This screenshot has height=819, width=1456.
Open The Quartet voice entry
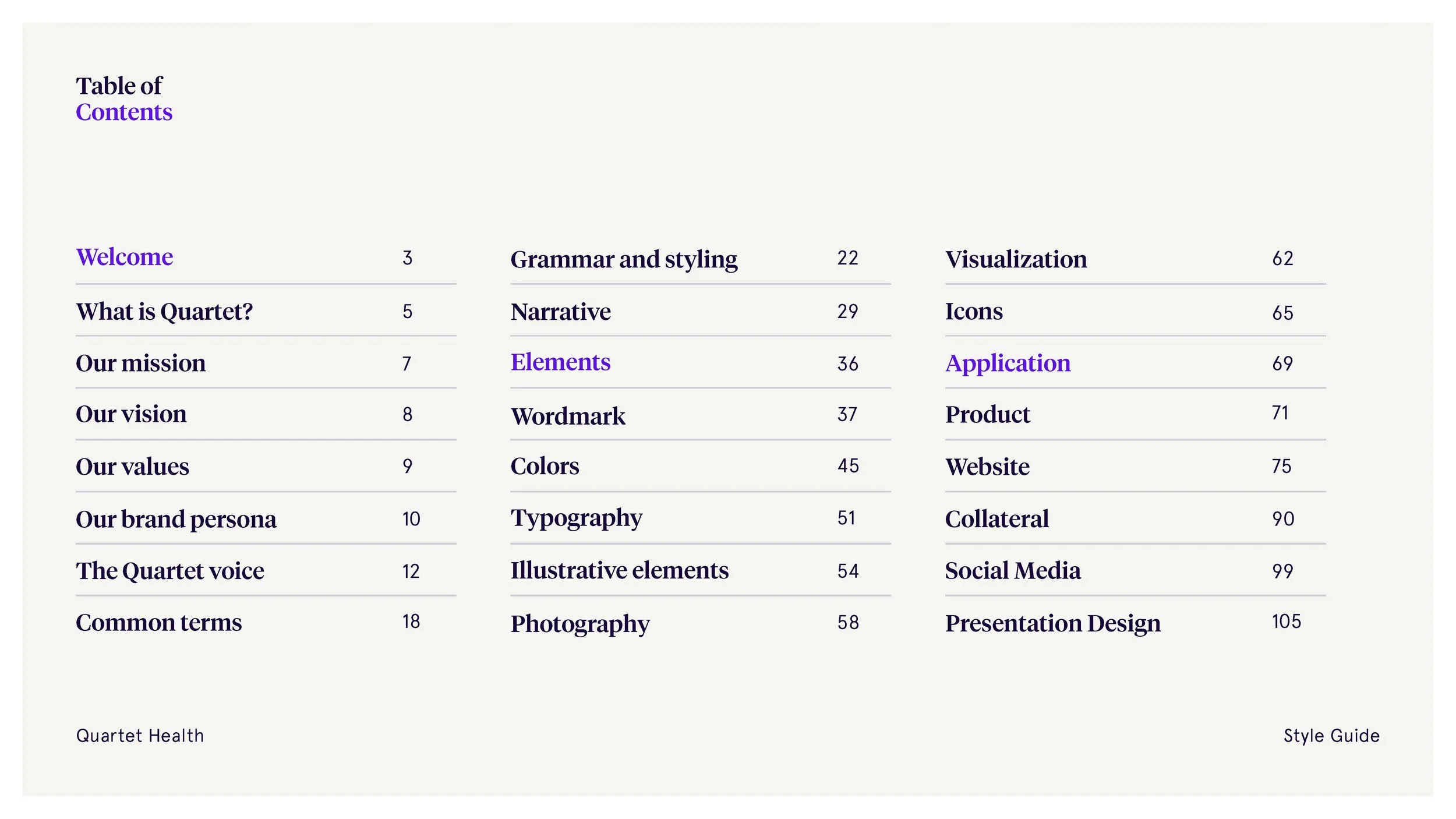169,571
